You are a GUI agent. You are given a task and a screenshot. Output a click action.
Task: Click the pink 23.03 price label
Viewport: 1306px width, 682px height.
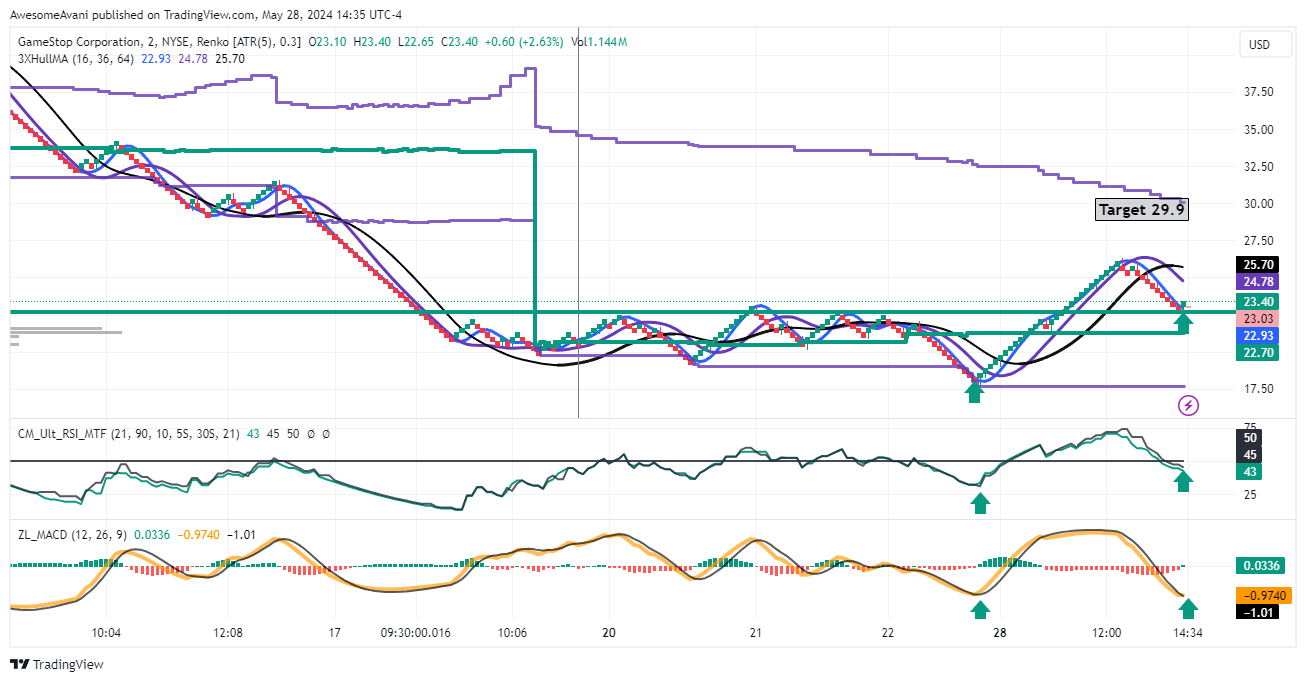1257,318
